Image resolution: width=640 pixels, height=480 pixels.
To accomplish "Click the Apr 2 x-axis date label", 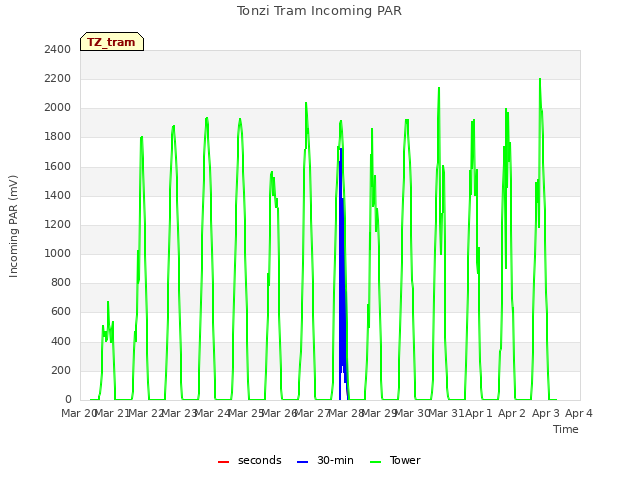I will point(512,413).
